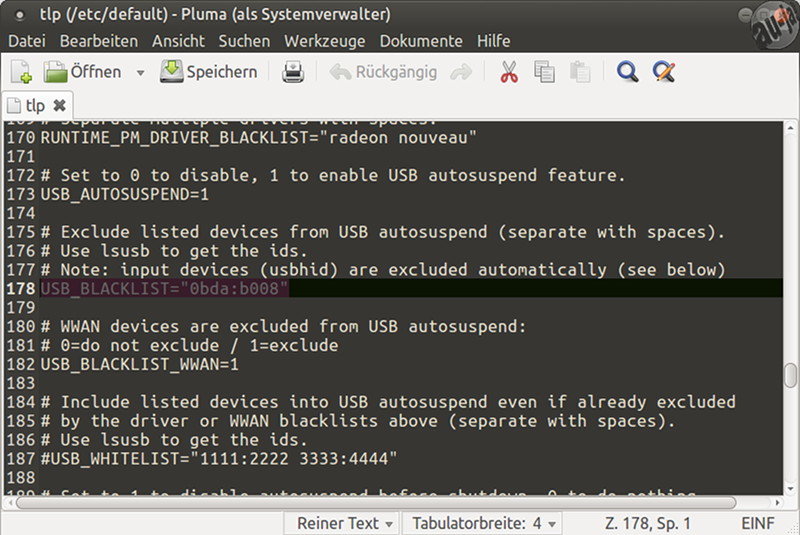Click scroll down arrow of vertical scrollbar
Image resolution: width=800 pixels, height=535 pixels.
click(x=790, y=489)
